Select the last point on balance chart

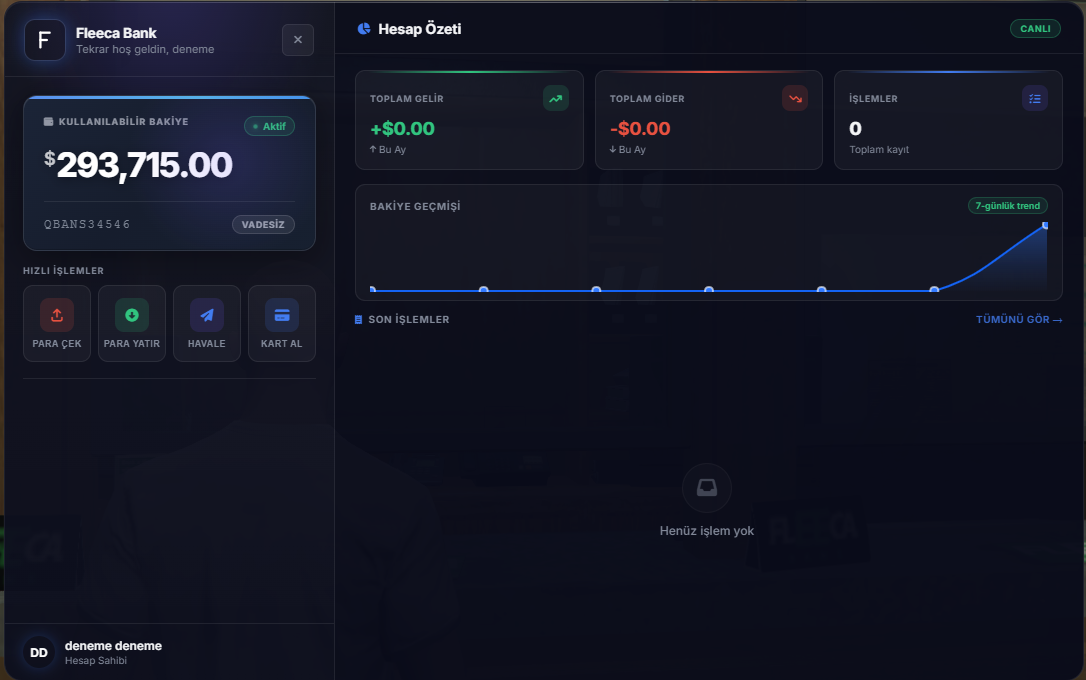click(x=1045, y=225)
